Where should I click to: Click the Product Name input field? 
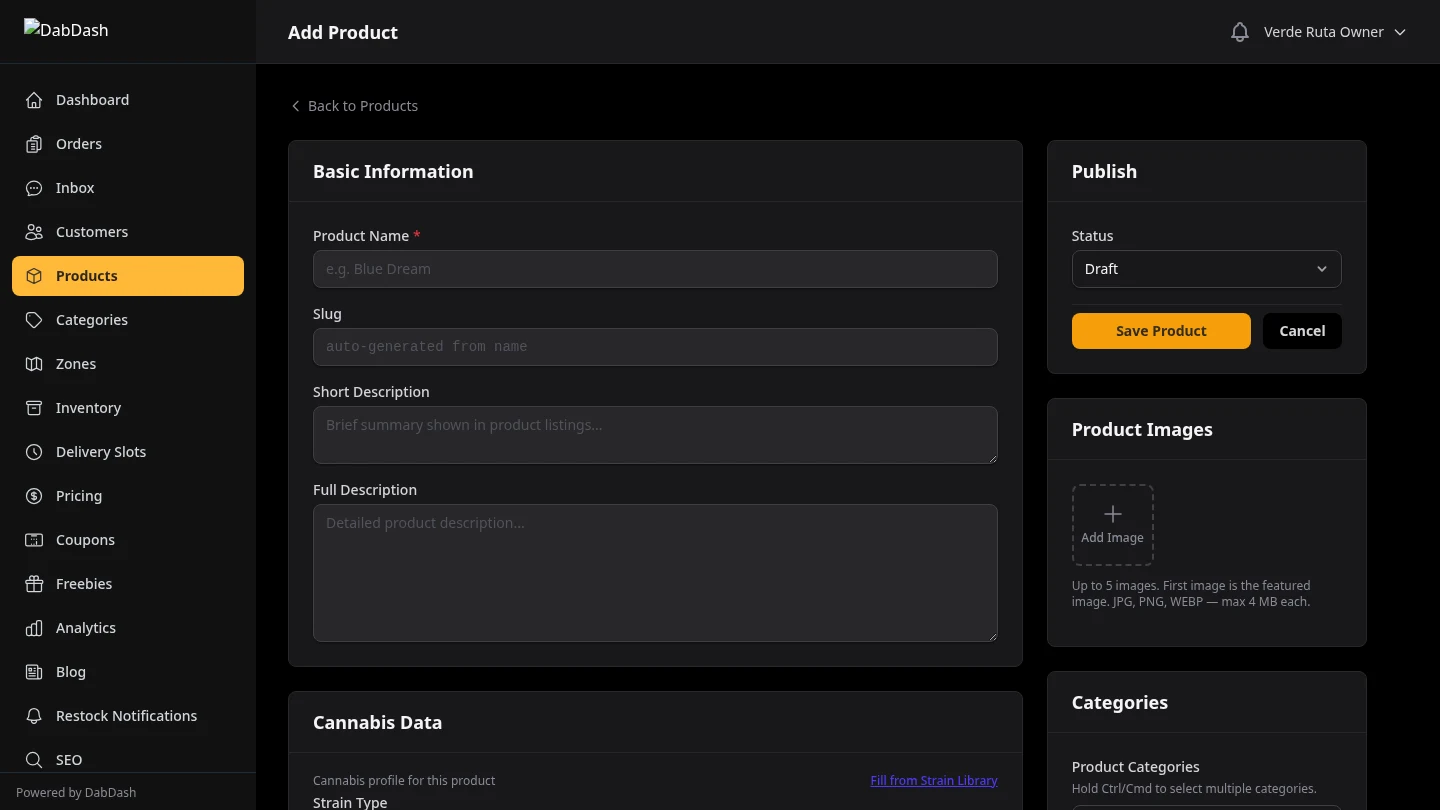[x=655, y=269]
